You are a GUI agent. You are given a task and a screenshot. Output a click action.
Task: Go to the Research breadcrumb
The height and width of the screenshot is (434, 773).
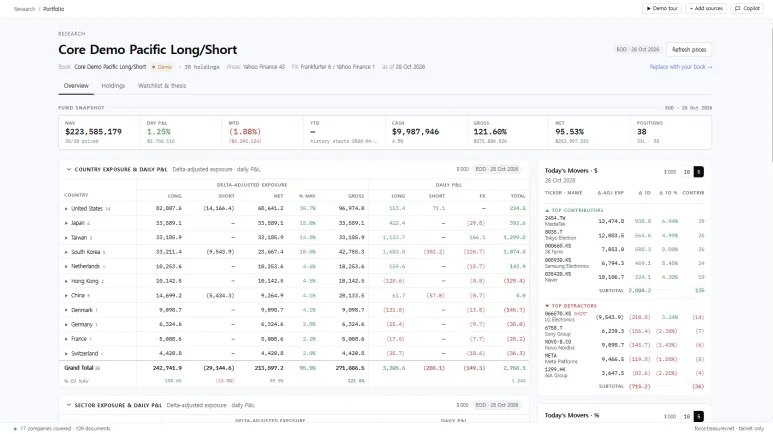point(24,9)
